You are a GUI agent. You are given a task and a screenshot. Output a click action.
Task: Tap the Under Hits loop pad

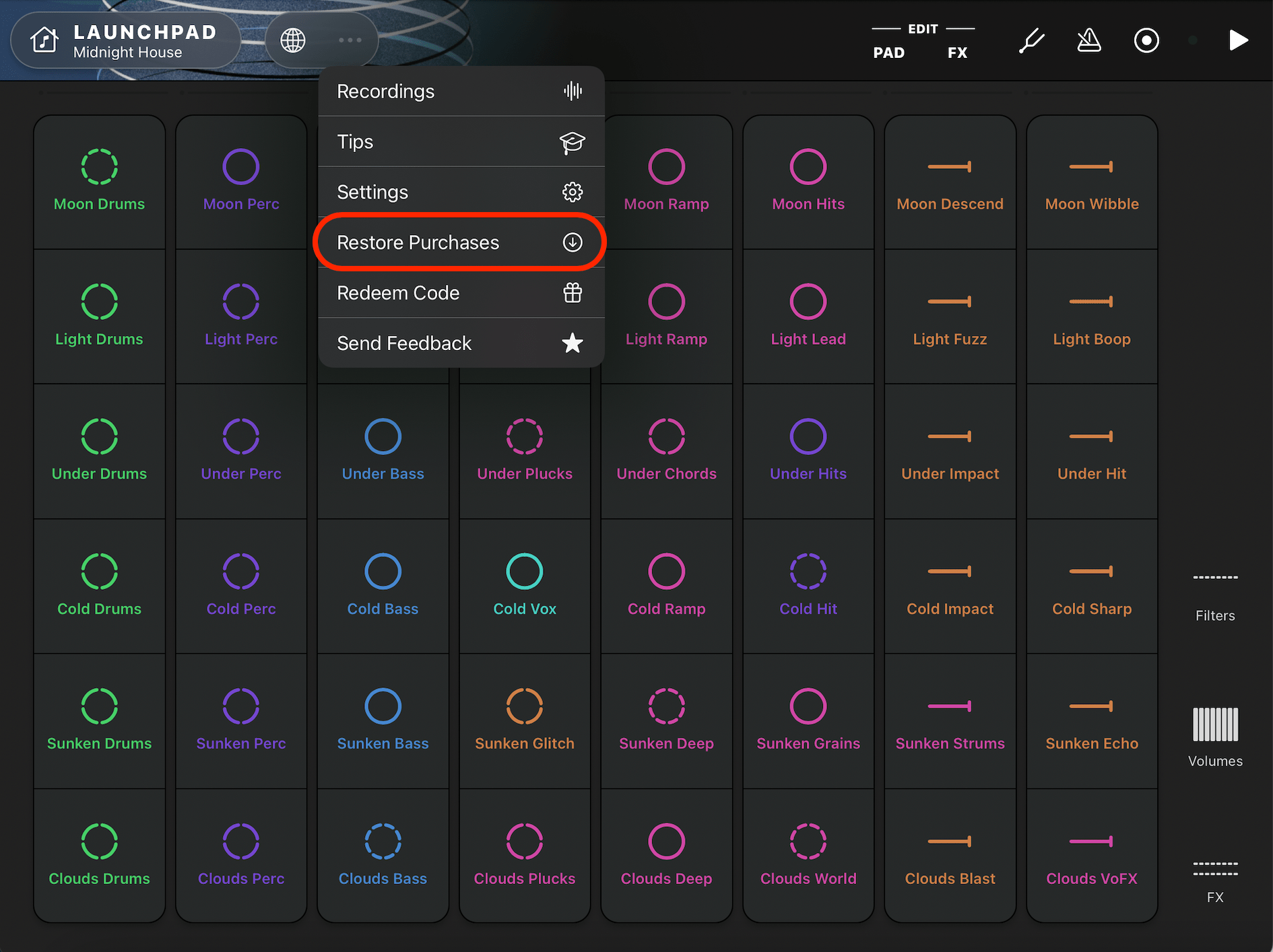[x=808, y=451]
